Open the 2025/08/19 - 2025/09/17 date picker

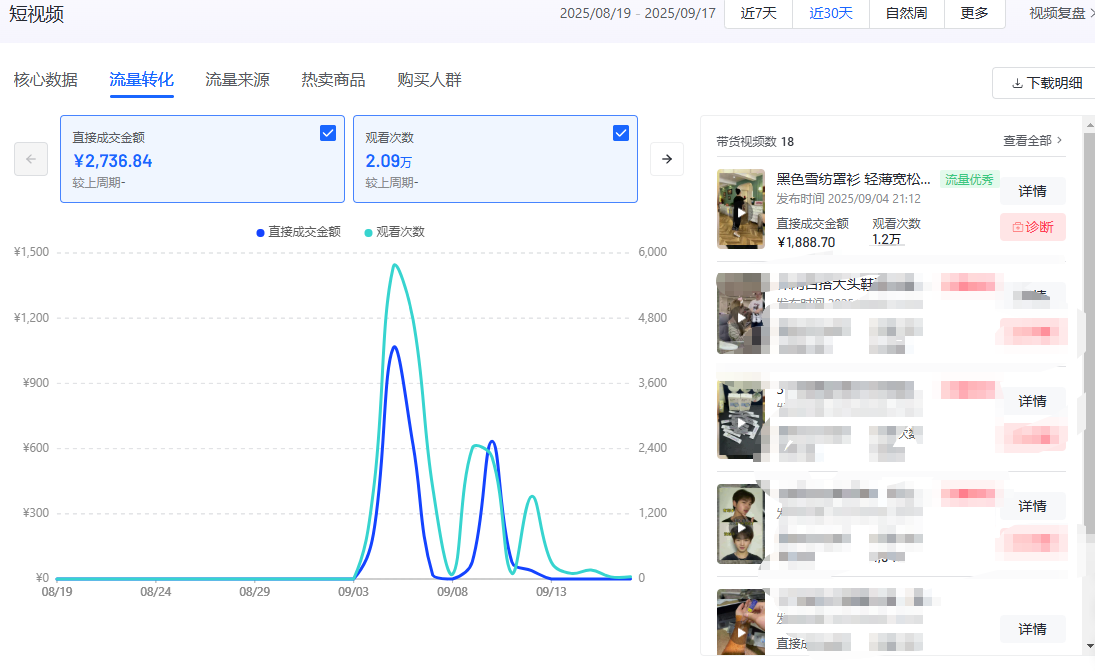(637, 15)
